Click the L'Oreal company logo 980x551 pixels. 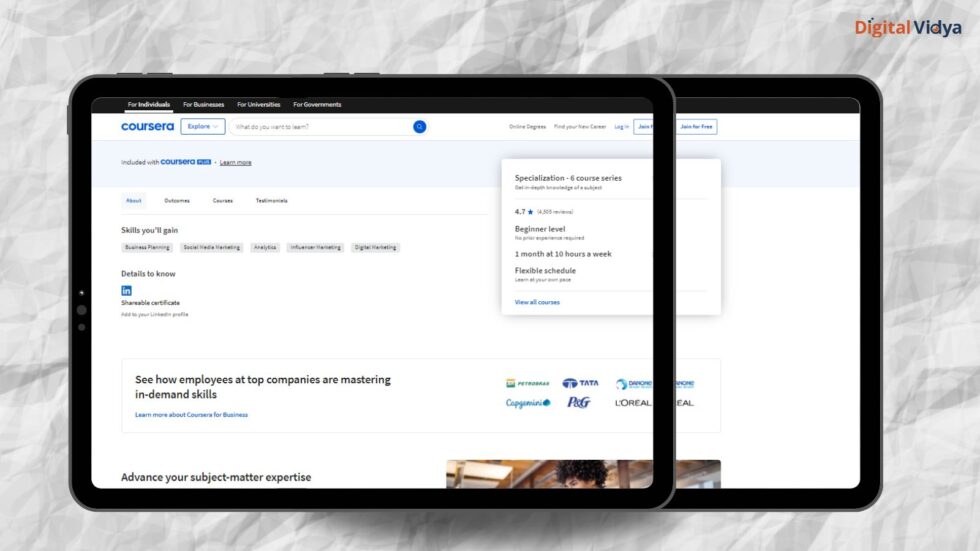pyautogui.click(x=632, y=403)
